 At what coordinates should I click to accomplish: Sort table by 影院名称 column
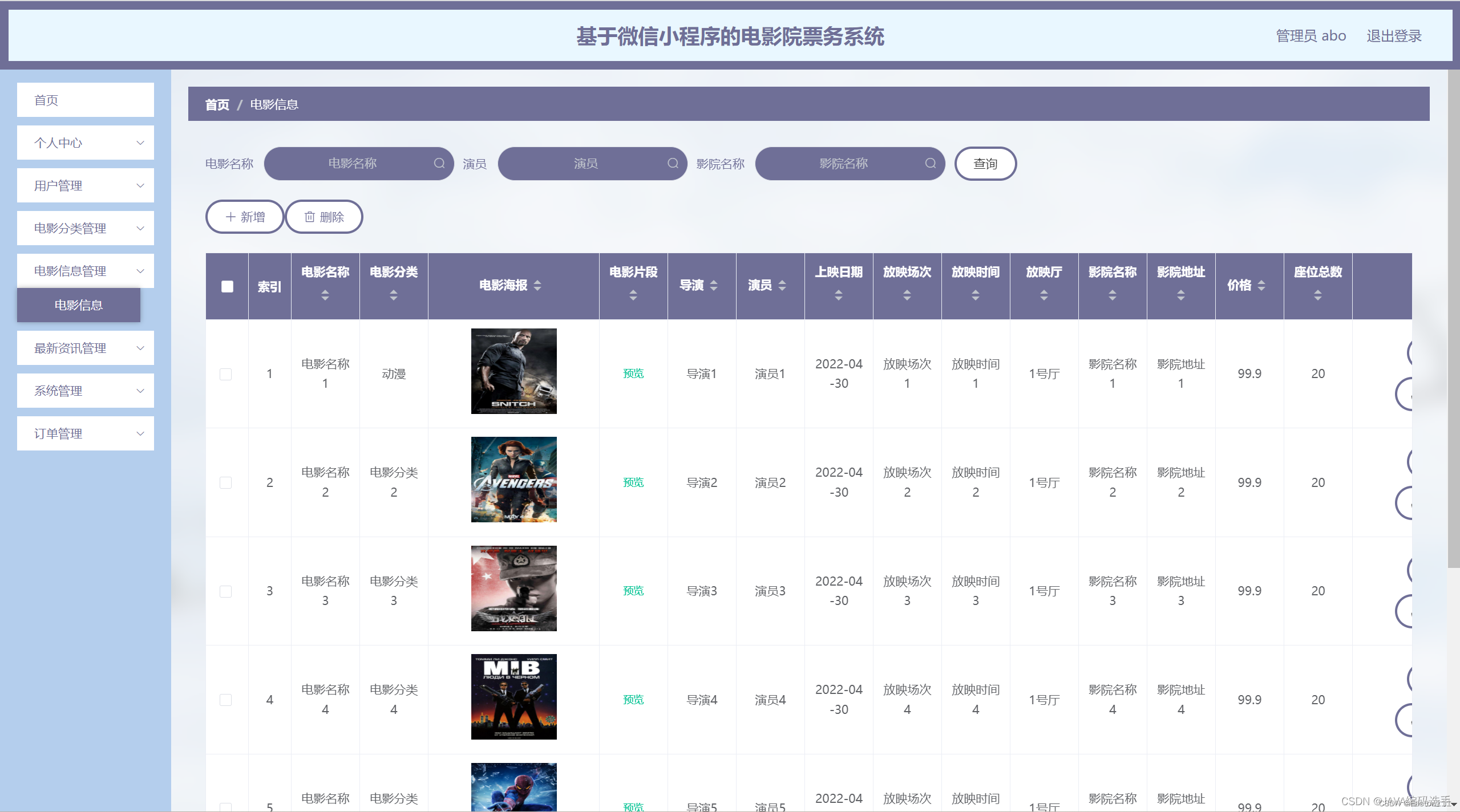click(1113, 295)
